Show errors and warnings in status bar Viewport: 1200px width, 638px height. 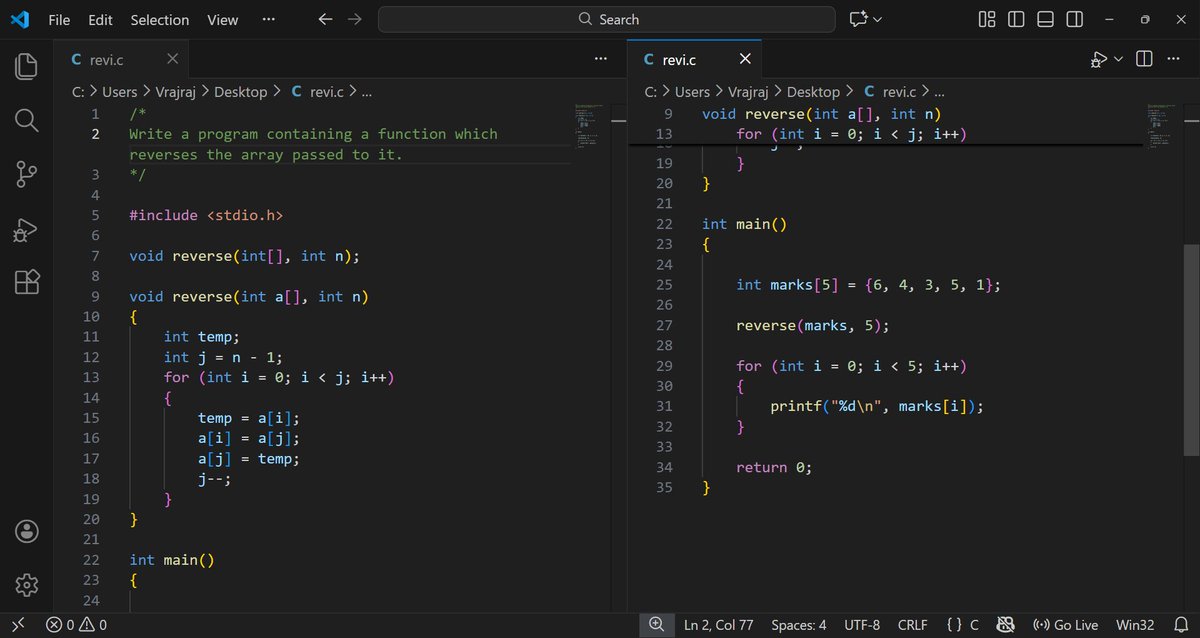tap(77, 625)
